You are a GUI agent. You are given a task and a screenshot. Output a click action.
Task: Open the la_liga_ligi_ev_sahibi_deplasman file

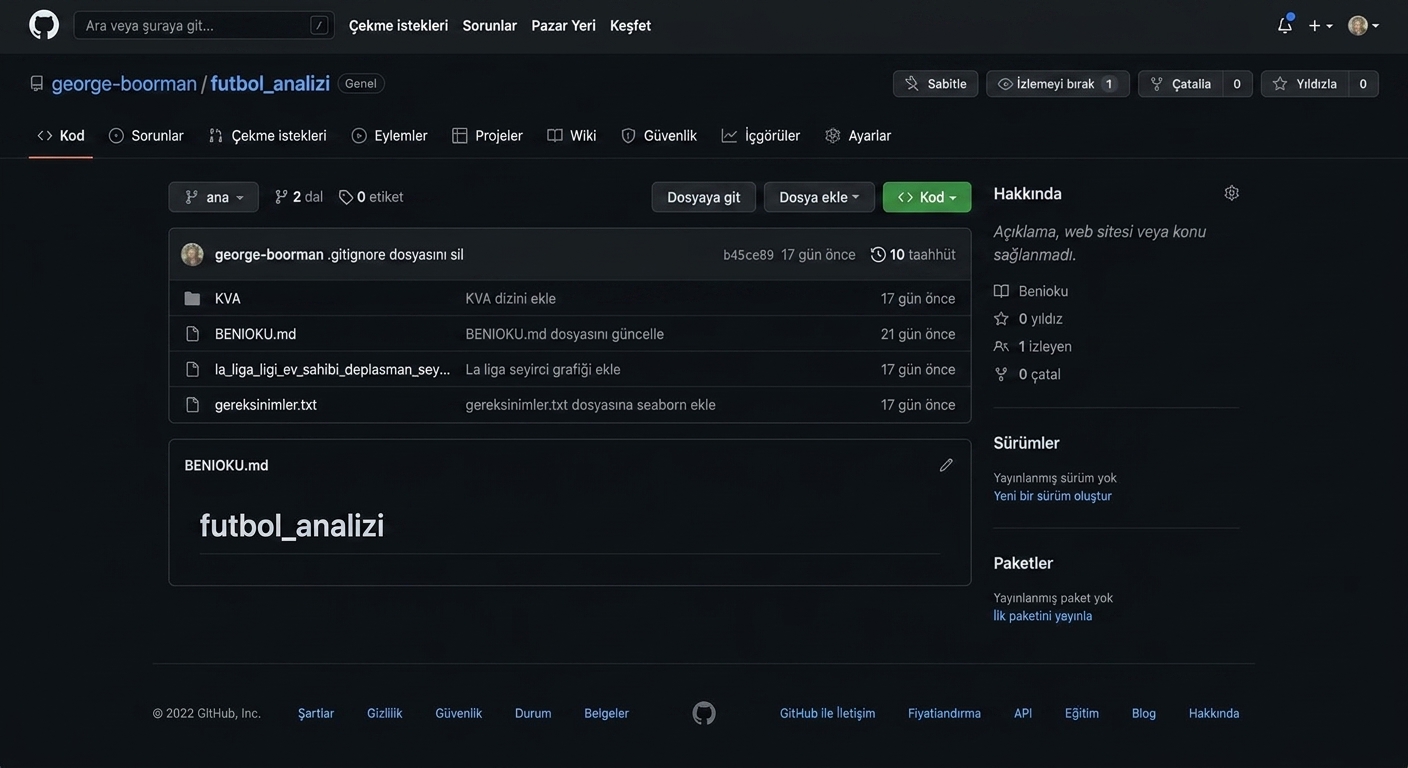[x=333, y=369]
